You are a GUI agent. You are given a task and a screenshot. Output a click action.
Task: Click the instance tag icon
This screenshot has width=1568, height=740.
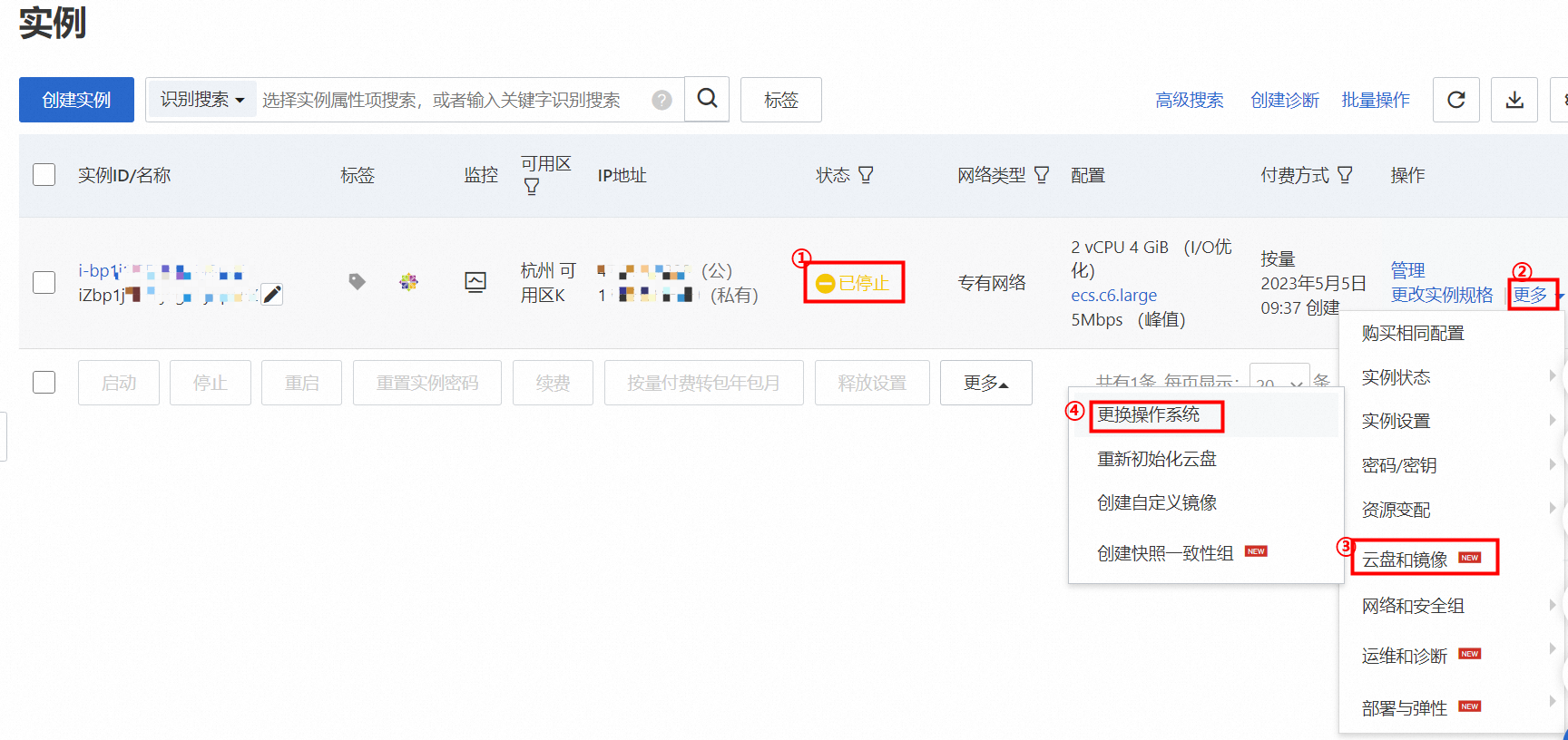(x=357, y=282)
